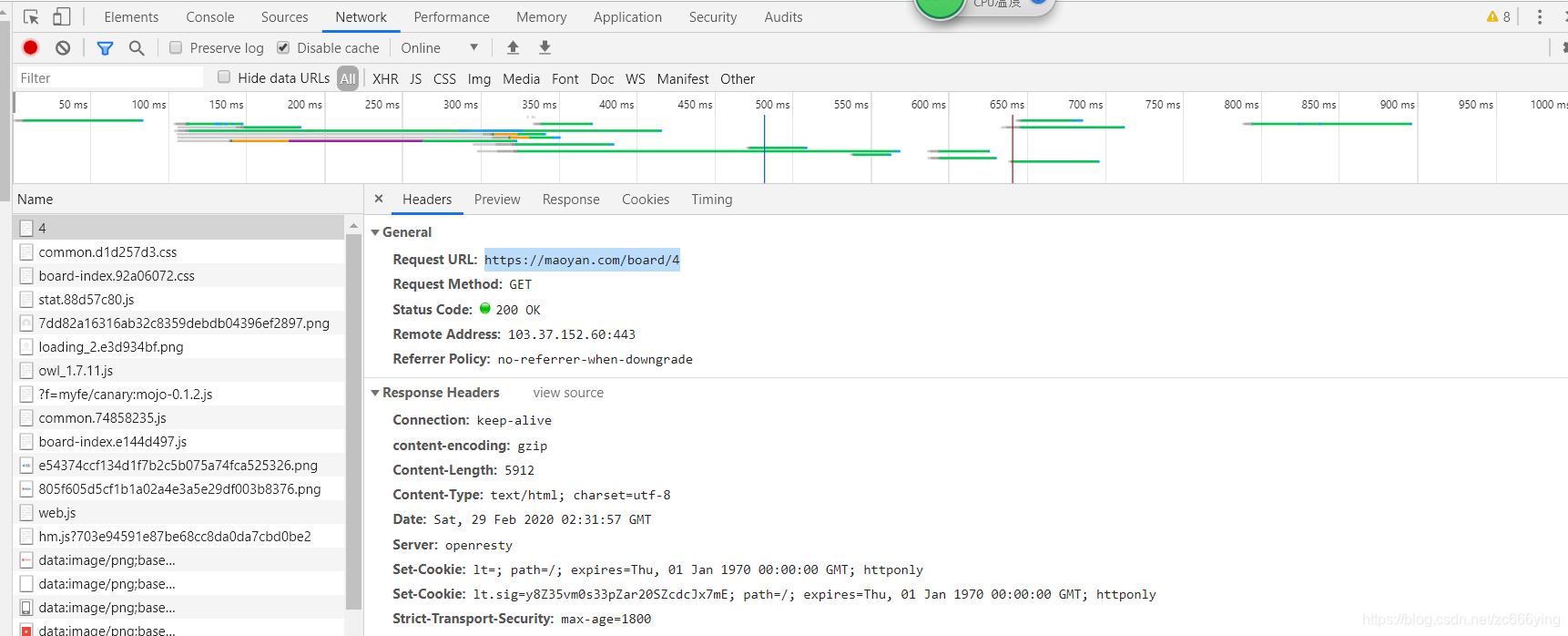This screenshot has width=1568, height=636.
Task: Click file icon of common.74858235.js
Action: (x=26, y=417)
